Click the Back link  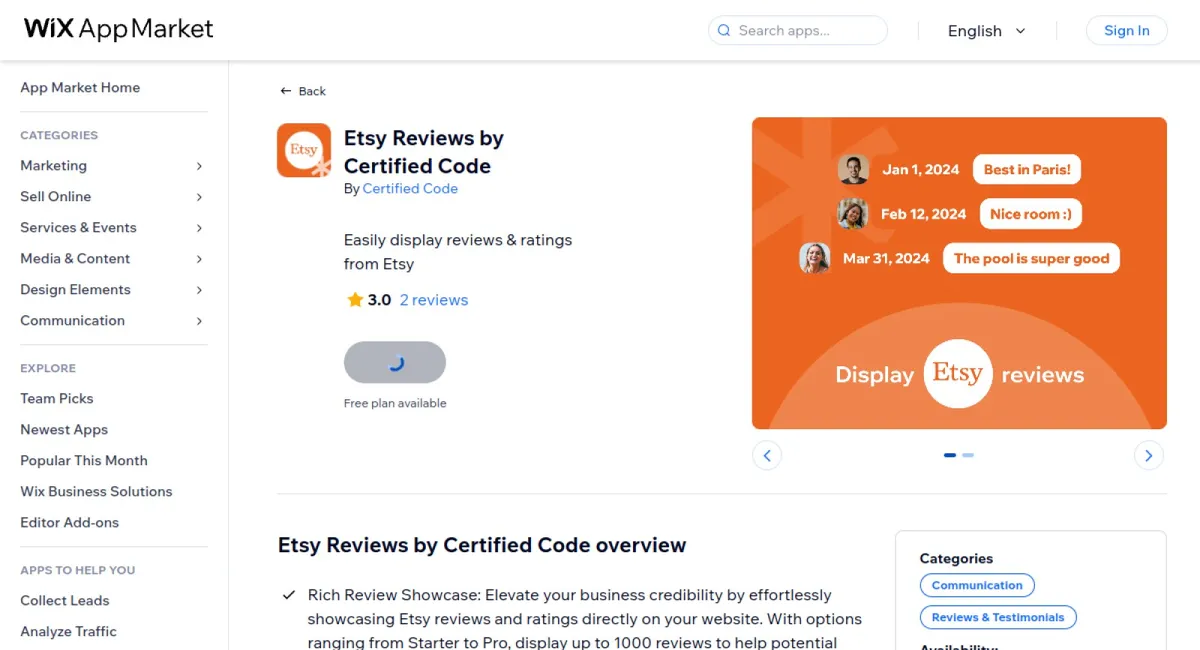pyautogui.click(x=303, y=91)
